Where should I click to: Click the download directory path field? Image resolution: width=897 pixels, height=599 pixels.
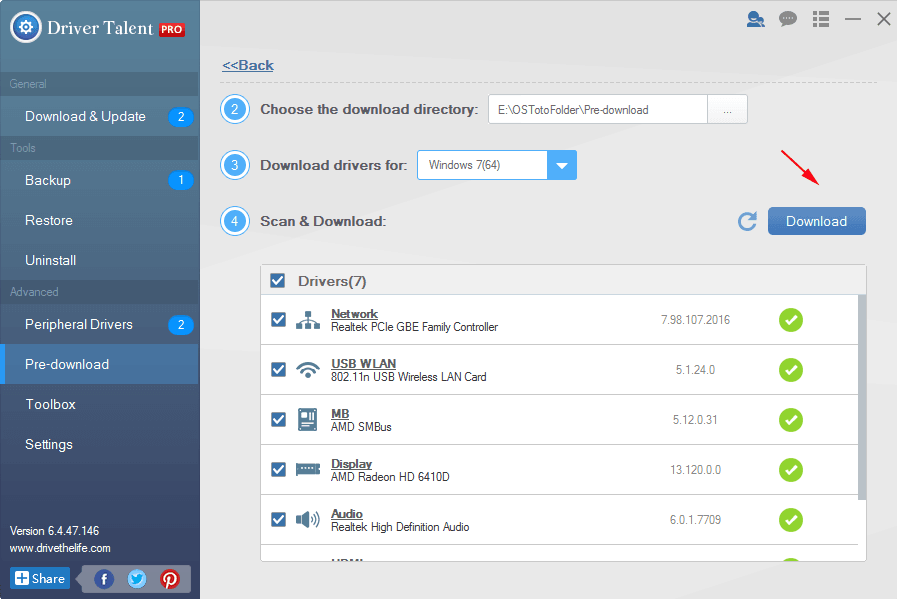598,109
